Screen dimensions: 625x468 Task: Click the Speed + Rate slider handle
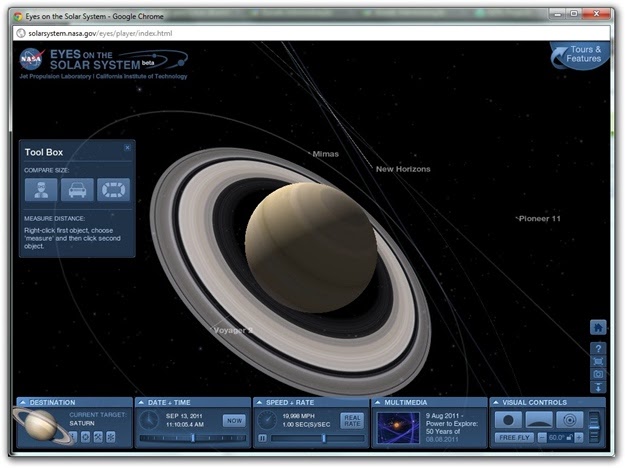pyautogui.click(x=324, y=438)
